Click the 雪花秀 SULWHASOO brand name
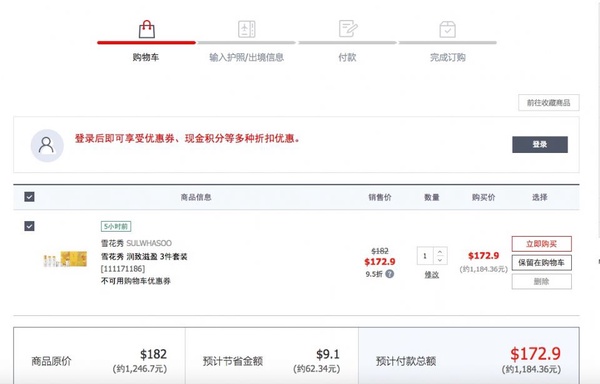 (136, 243)
